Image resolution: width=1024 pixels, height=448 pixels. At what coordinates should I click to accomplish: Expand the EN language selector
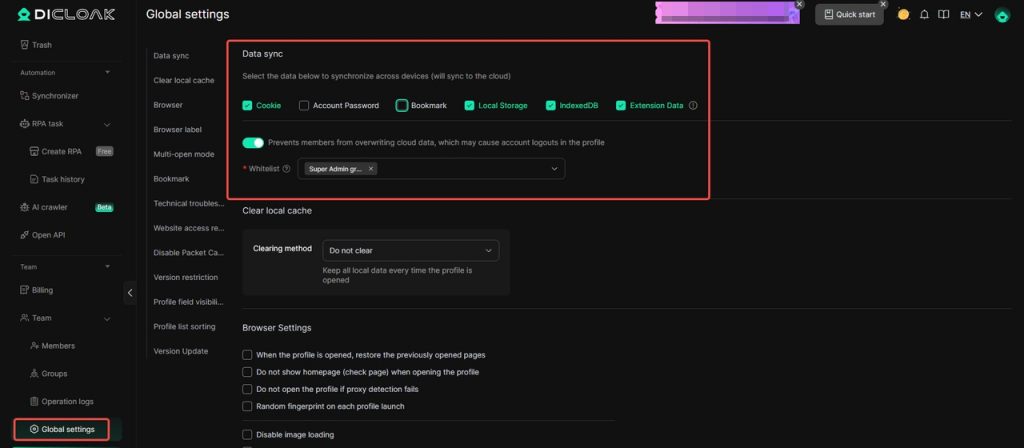(970, 15)
